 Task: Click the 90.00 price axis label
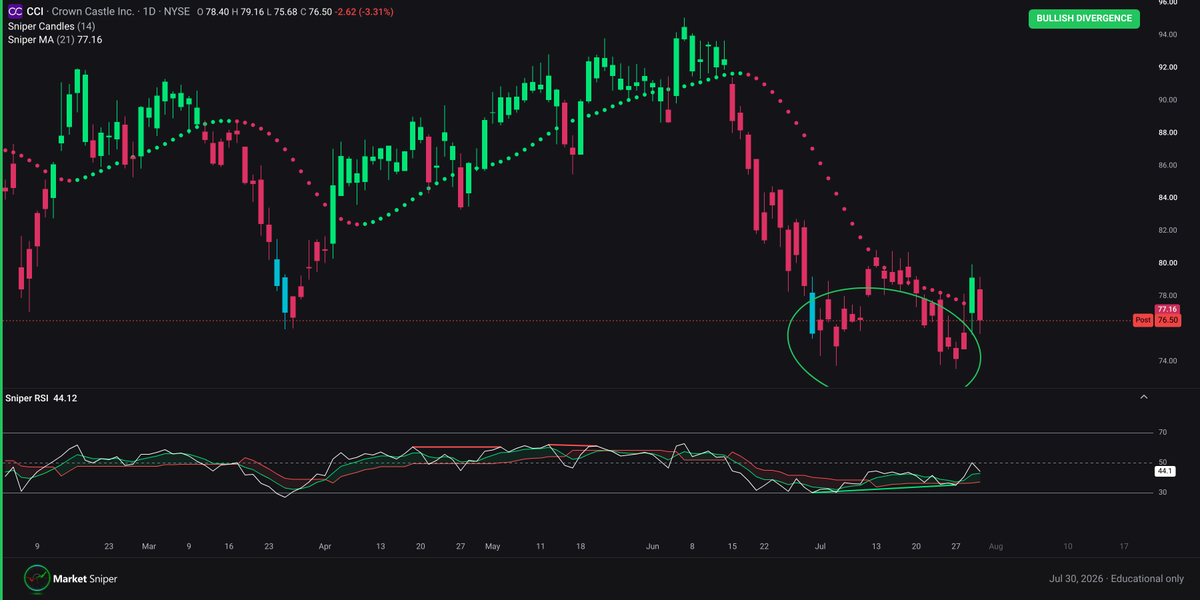[x=1168, y=100]
